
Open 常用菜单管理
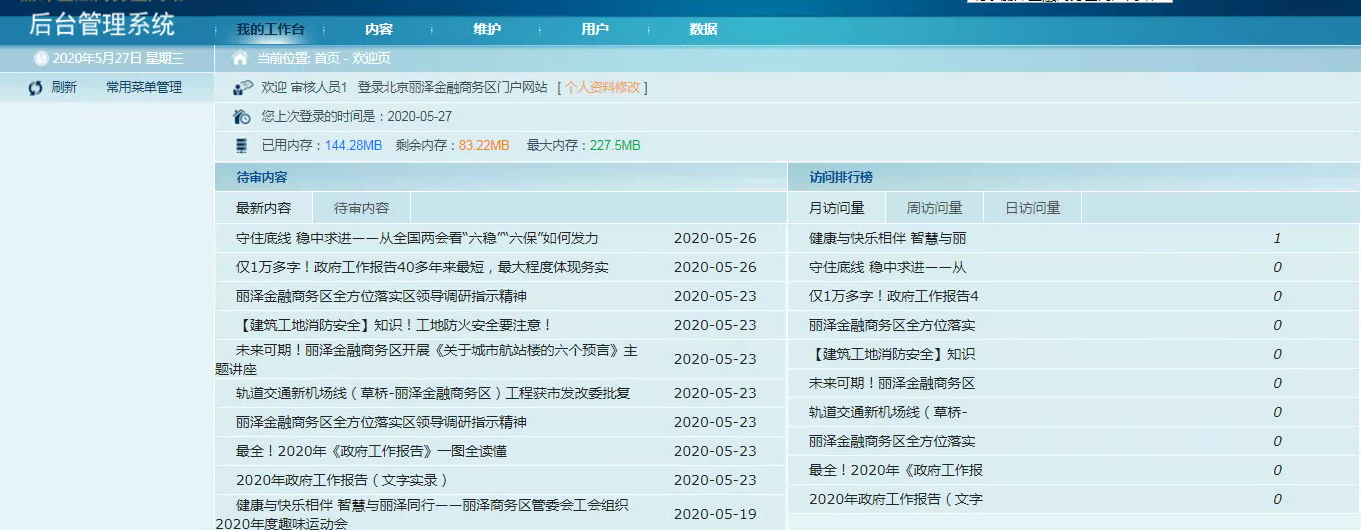[x=144, y=88]
